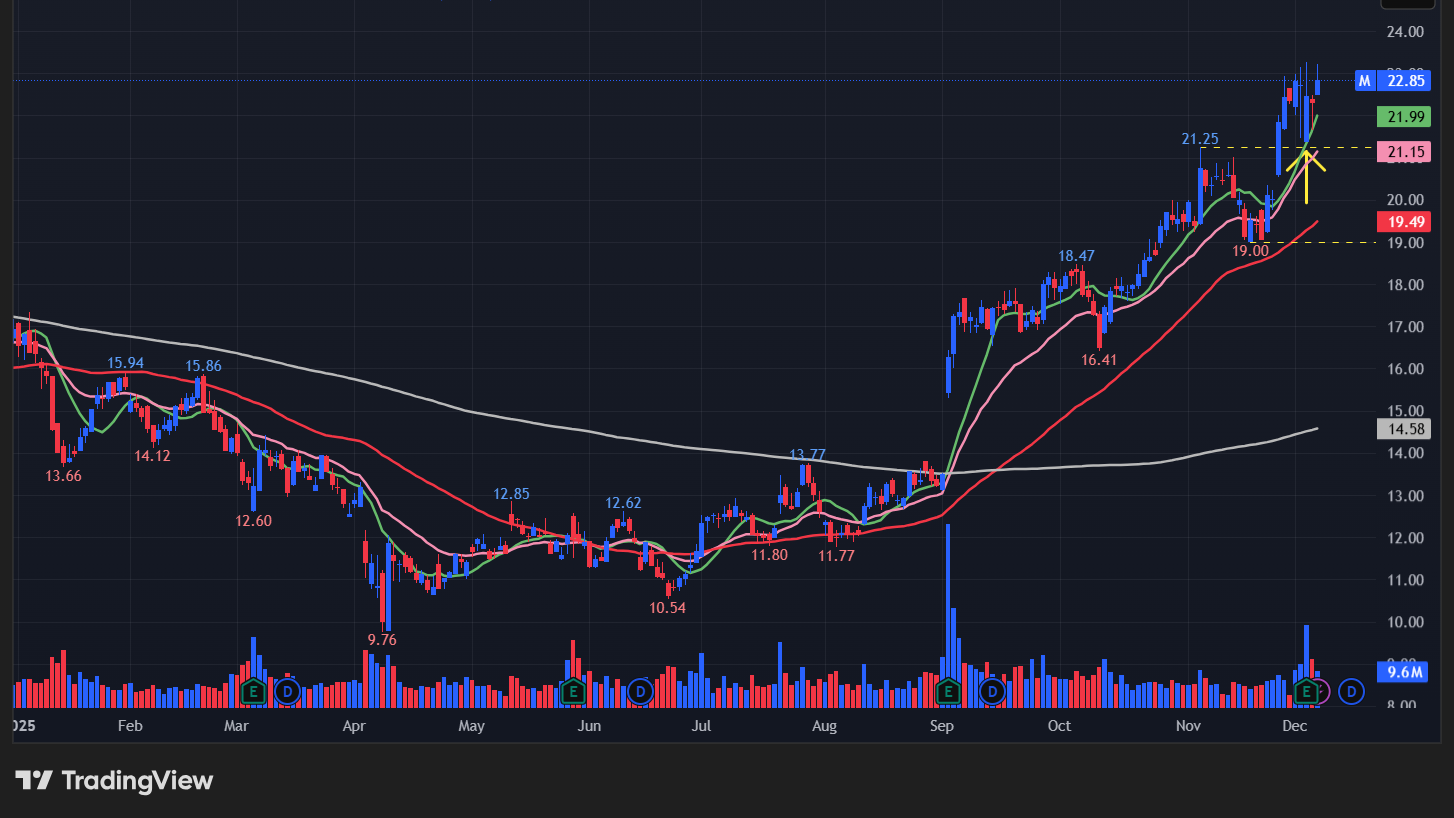Image resolution: width=1454 pixels, height=818 pixels.
Task: Open the June dividend D marker
Action: (x=641, y=691)
